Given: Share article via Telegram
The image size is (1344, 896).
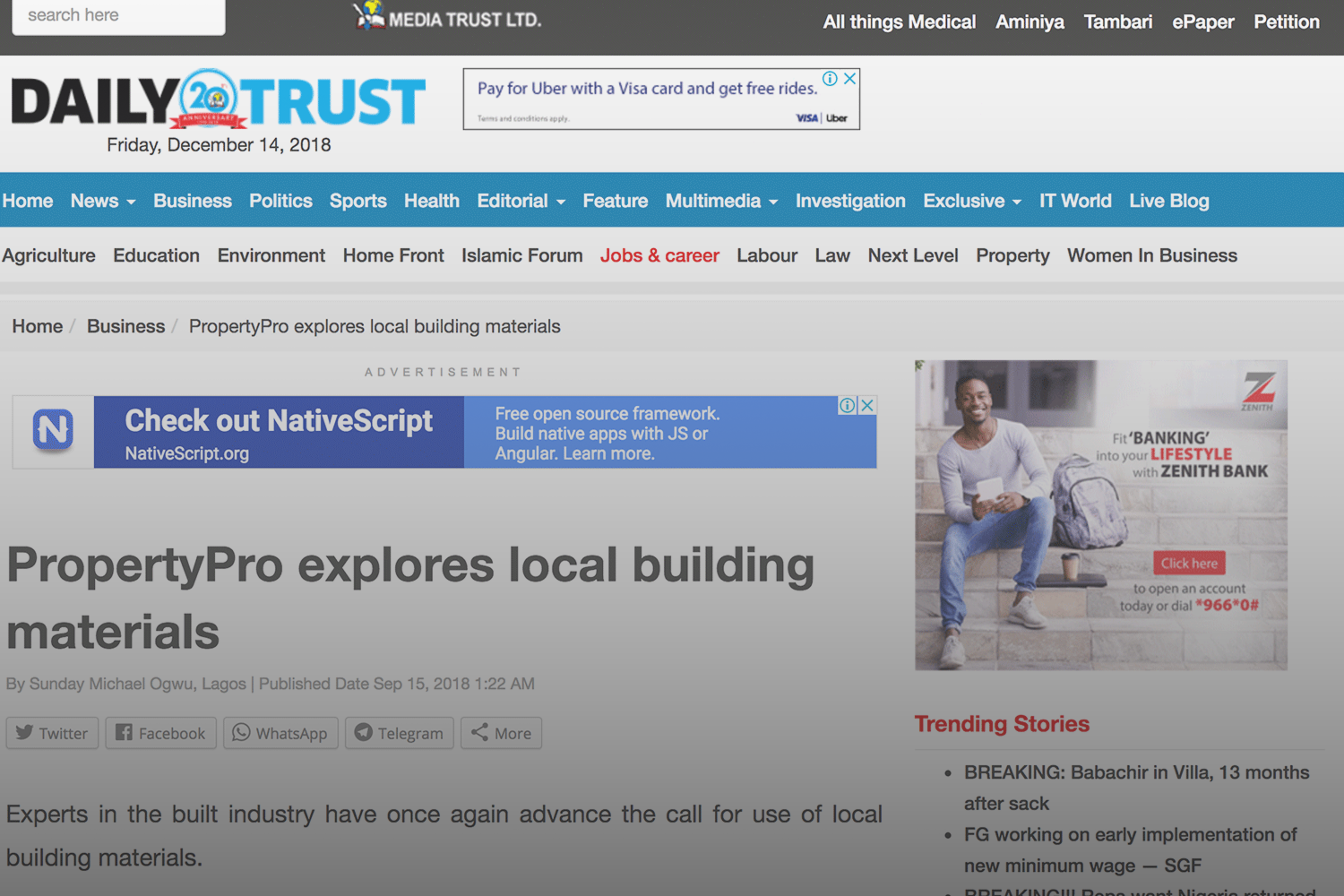Looking at the screenshot, I should pyautogui.click(x=399, y=733).
